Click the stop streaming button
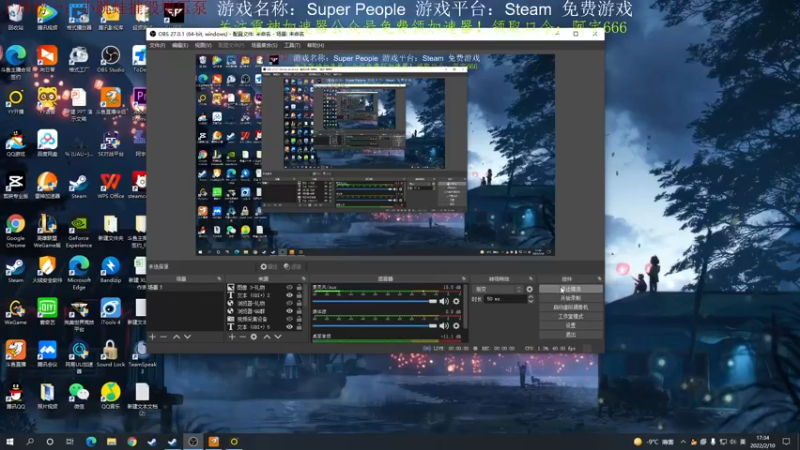This screenshot has width=800, height=450. (570, 289)
